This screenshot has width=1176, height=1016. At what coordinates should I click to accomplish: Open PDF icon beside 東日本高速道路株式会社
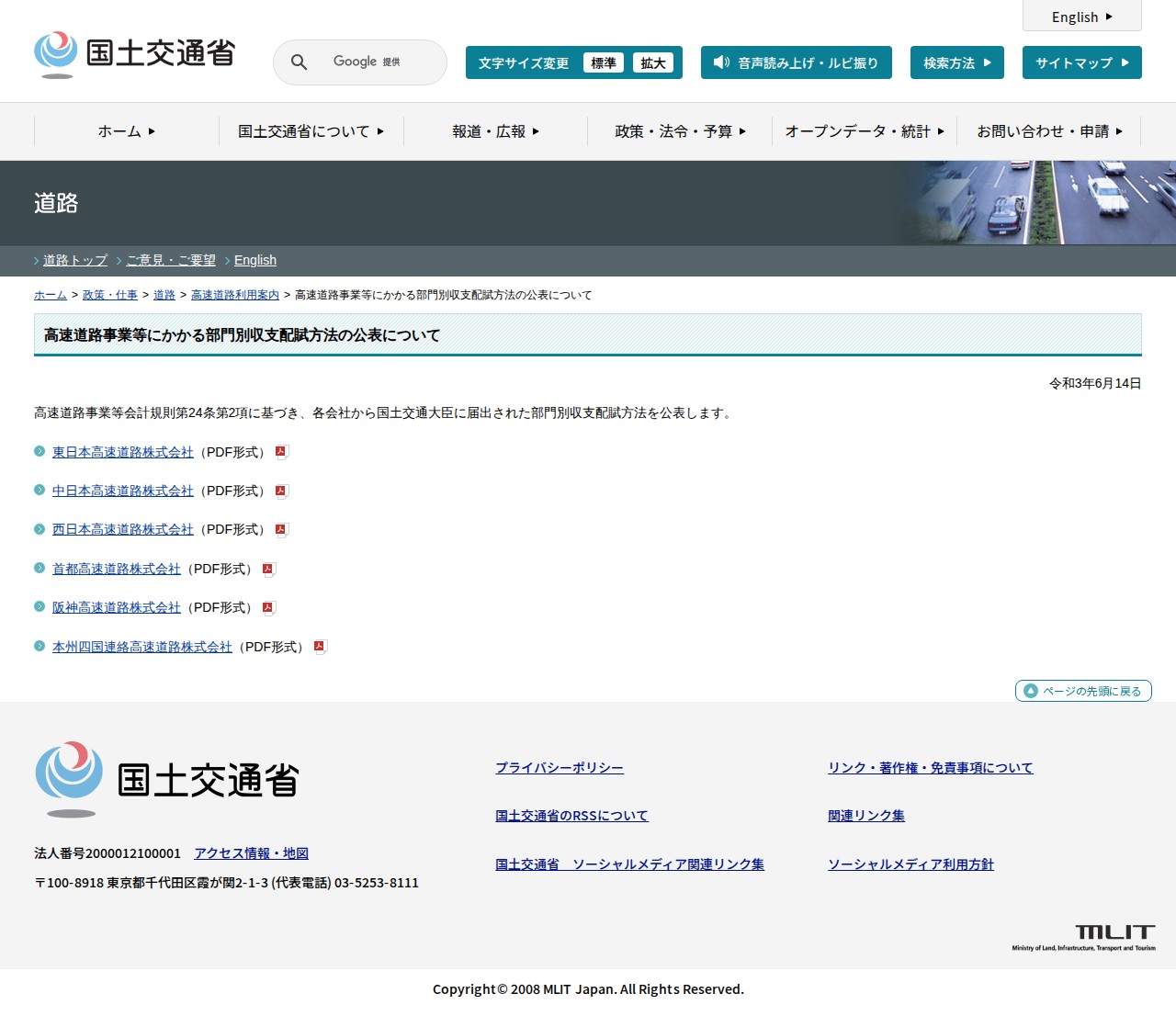click(281, 452)
